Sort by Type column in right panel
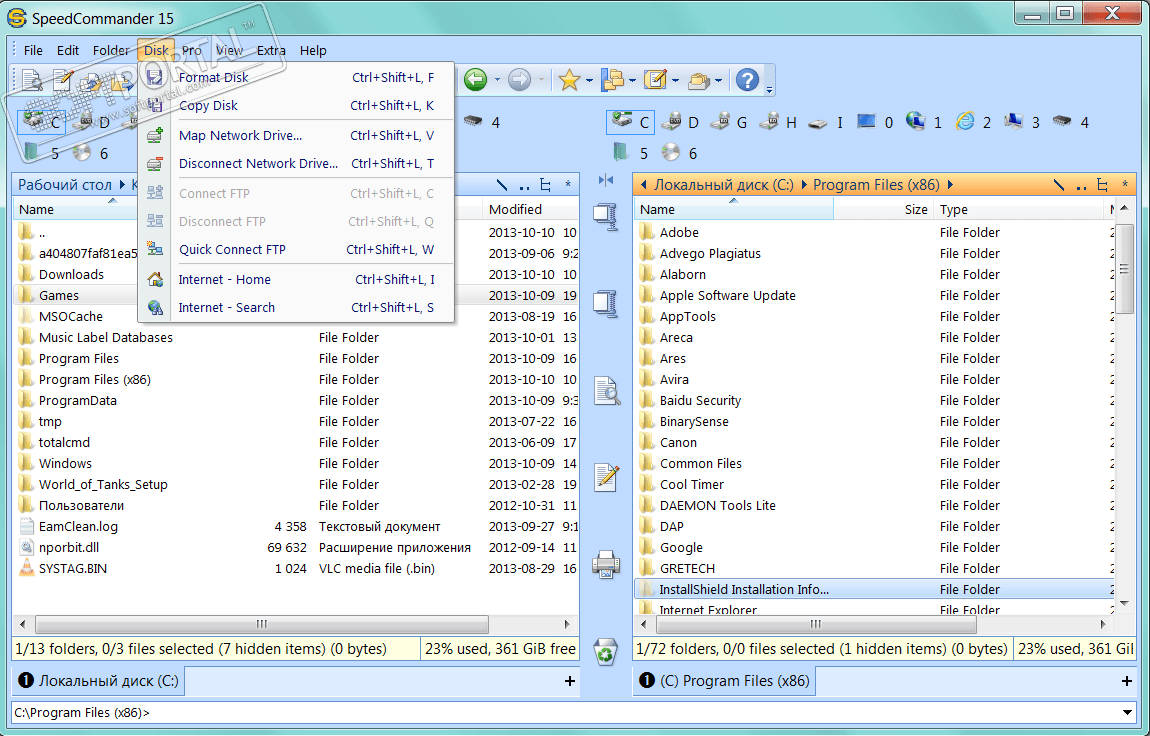This screenshot has width=1150, height=736. point(1019,210)
